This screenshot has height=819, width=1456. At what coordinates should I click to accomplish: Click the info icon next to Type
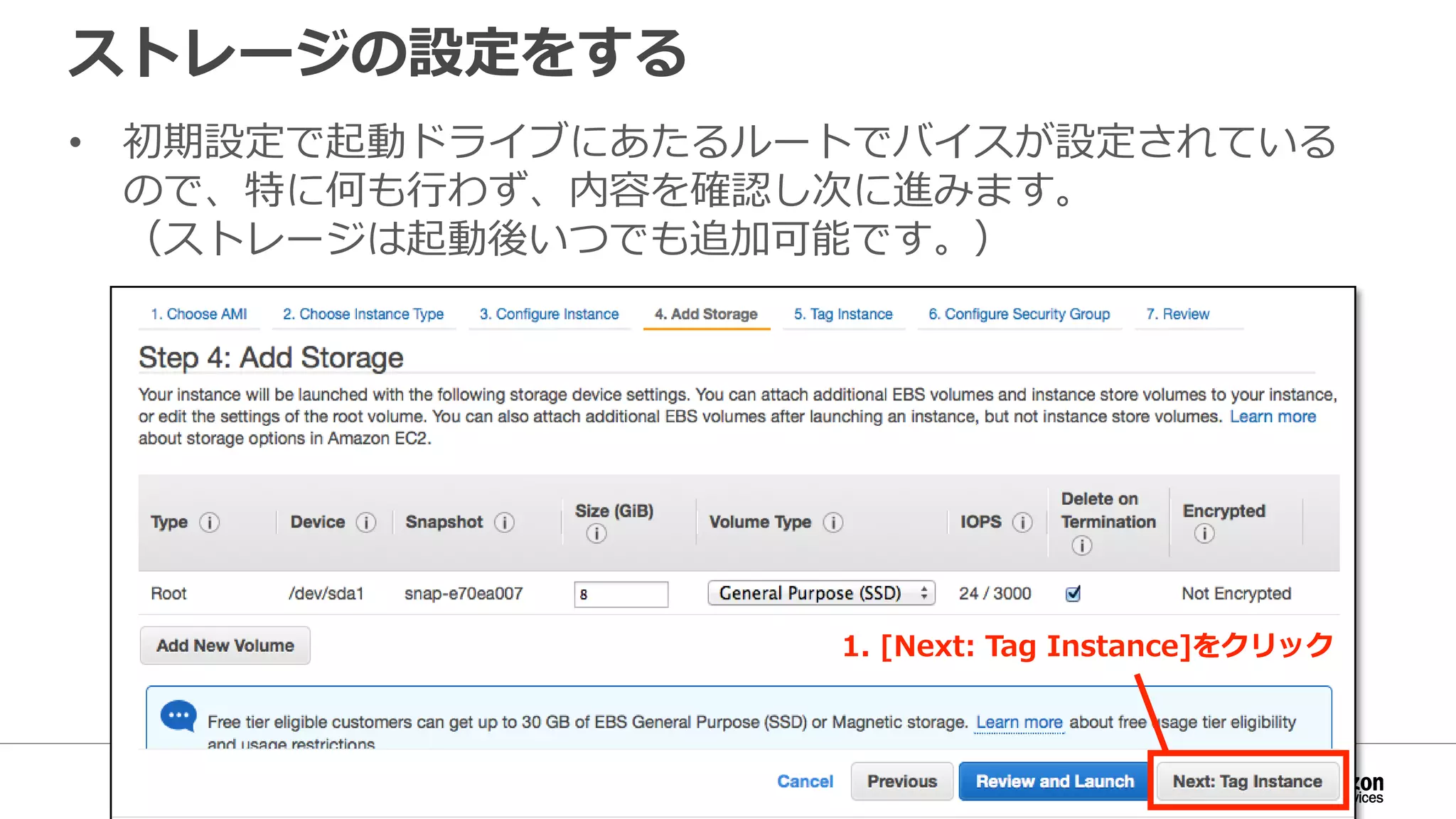[x=209, y=523]
